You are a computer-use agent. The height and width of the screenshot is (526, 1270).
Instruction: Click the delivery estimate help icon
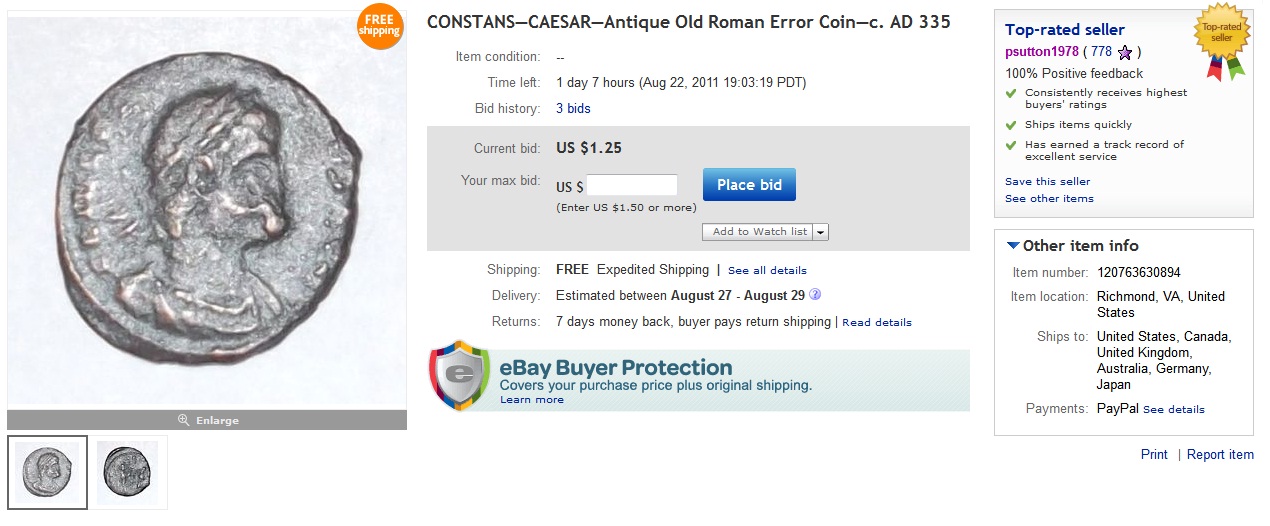pyautogui.click(x=815, y=295)
